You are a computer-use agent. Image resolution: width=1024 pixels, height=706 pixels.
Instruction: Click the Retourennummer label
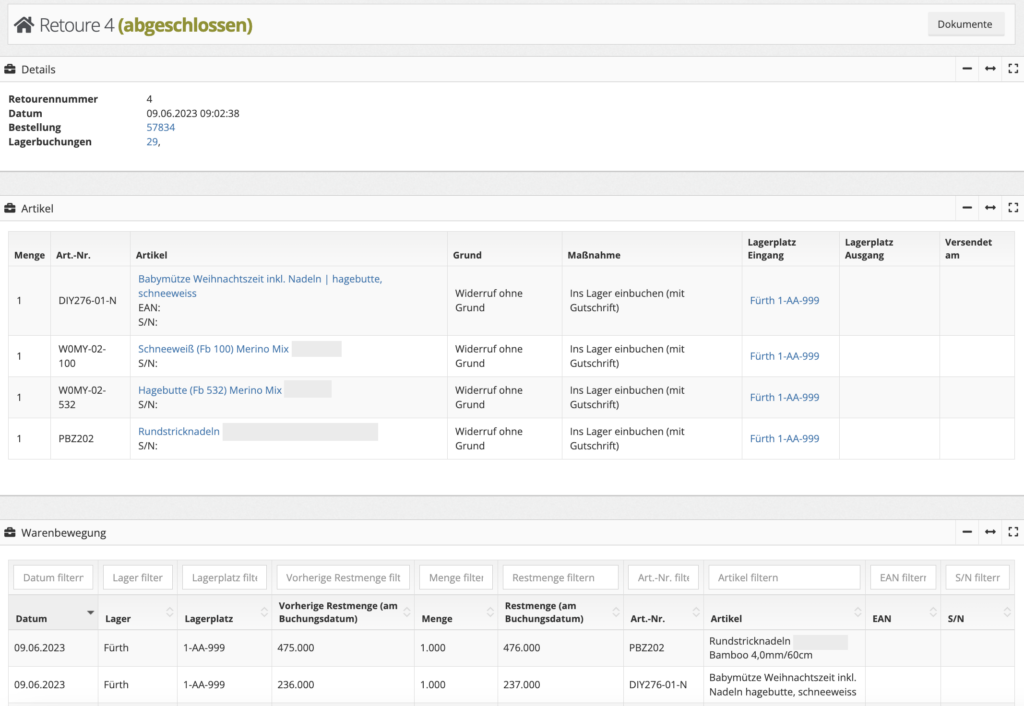[x=53, y=99]
